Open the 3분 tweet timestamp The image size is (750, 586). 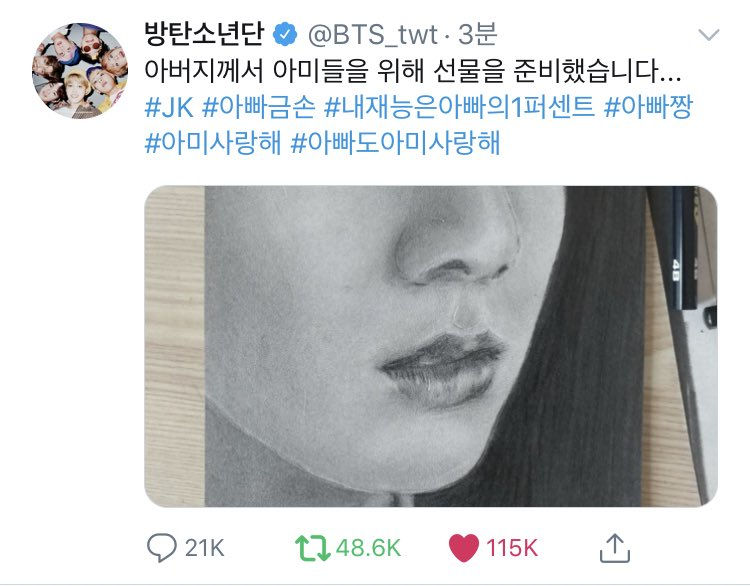pyautogui.click(x=478, y=34)
